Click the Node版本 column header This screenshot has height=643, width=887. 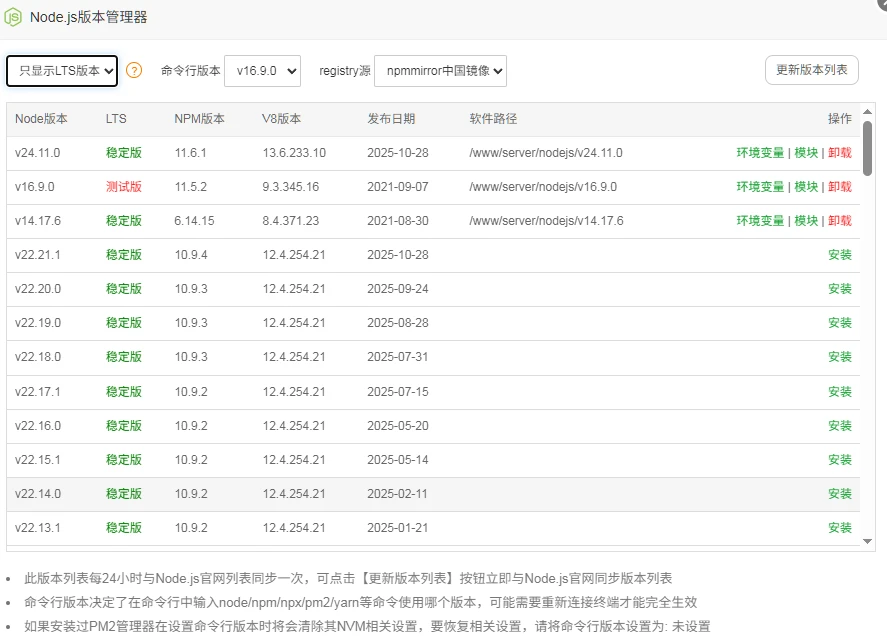pos(41,119)
